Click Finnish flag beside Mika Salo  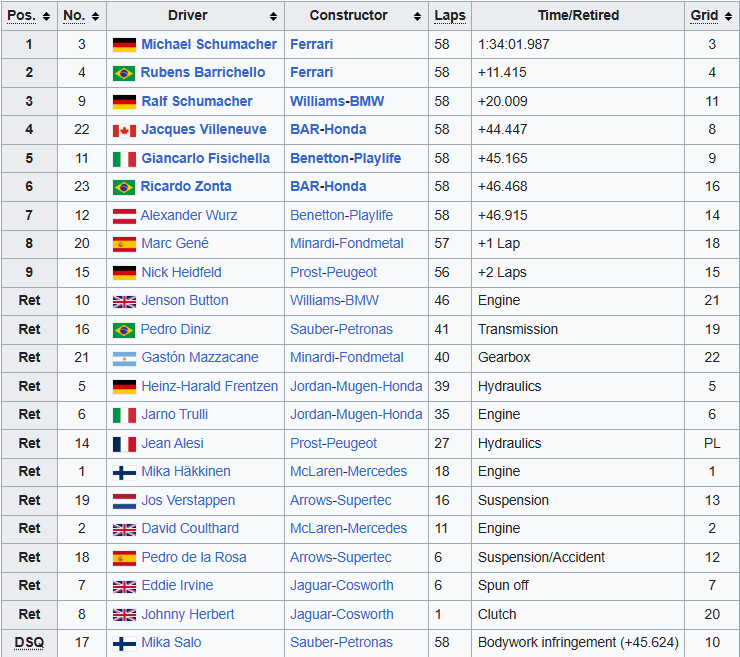[x=125, y=643]
